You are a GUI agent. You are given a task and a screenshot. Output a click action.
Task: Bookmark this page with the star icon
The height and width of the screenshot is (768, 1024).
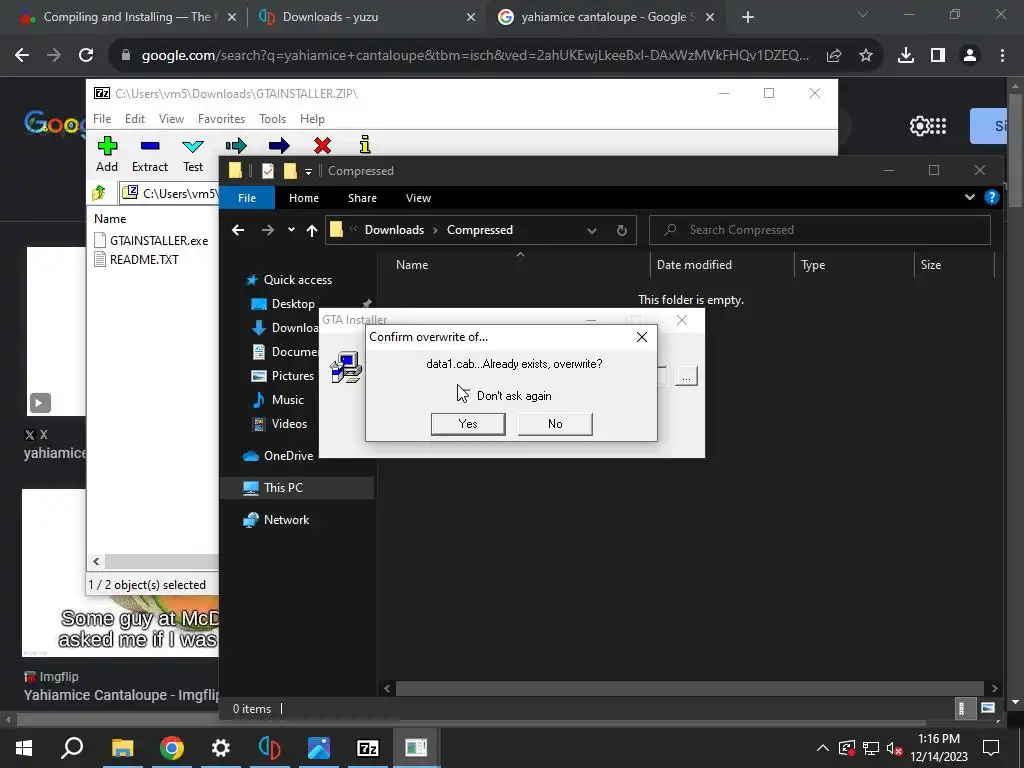click(x=866, y=56)
